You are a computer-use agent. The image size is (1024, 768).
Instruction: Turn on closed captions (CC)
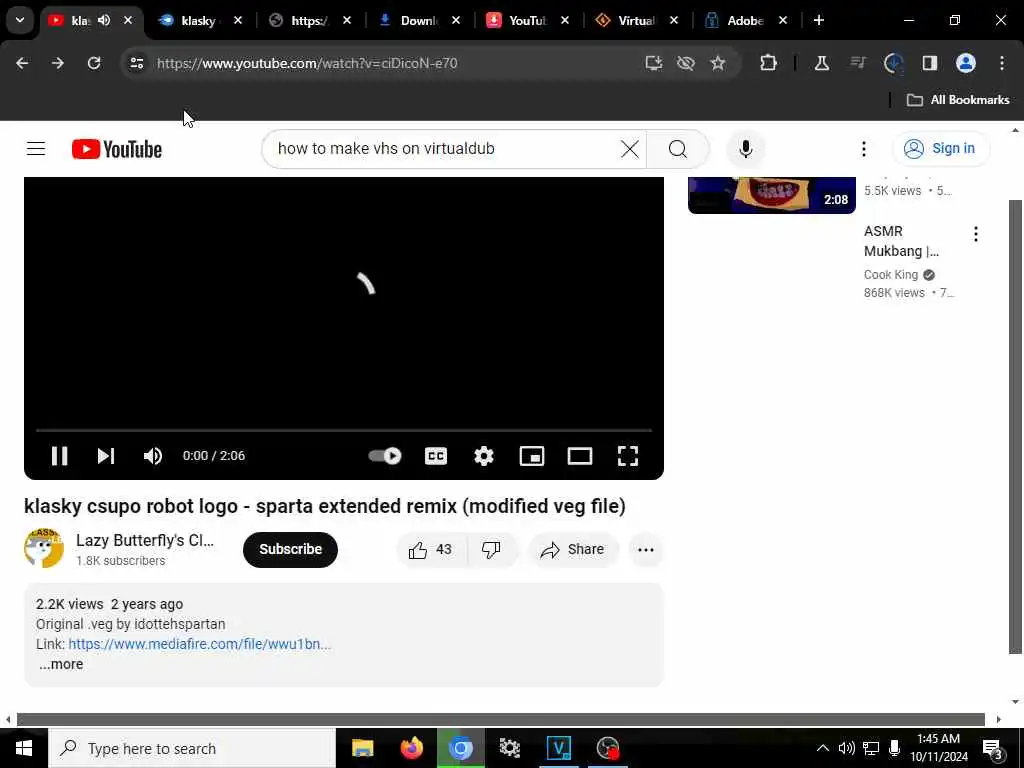click(436, 456)
